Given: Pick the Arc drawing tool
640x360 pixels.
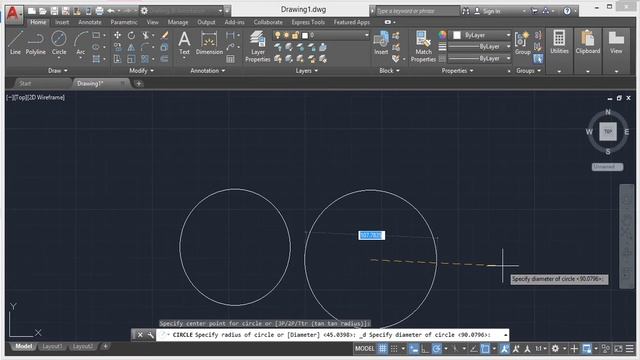Looking at the screenshot, I should (x=81, y=43).
